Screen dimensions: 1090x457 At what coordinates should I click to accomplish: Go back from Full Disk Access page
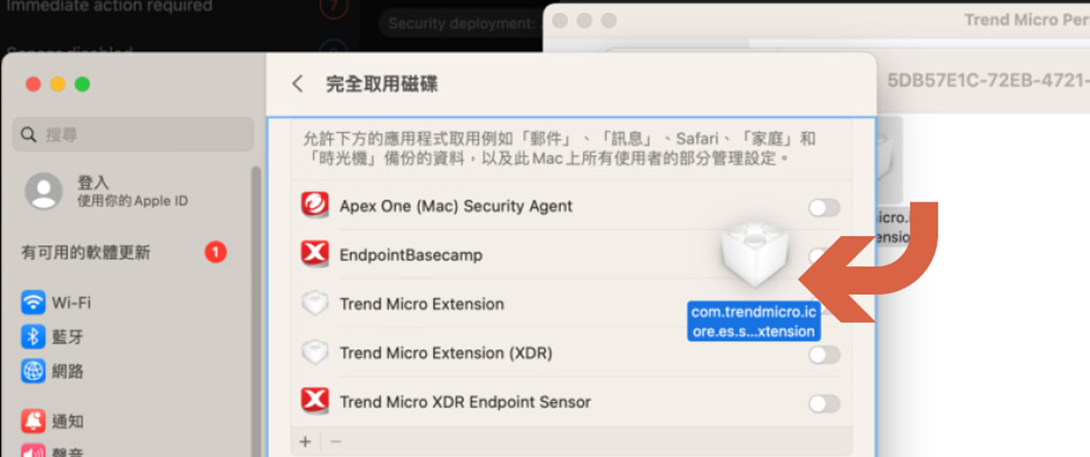pos(297,84)
